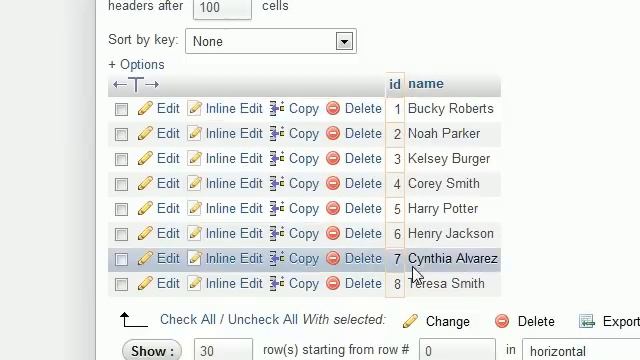Image resolution: width=640 pixels, height=360 pixels.
Task: Tick the checkbox for Teresa Smith row
Action: (x=121, y=284)
